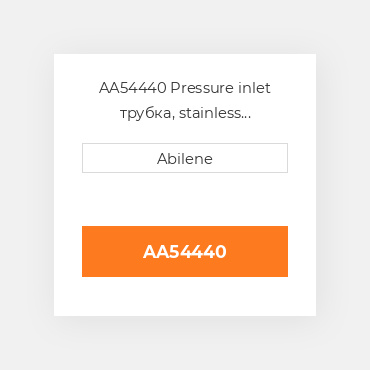Image resolution: width=370 pixels, height=370 pixels.
Task: Open the Abilene location selector
Action: (x=185, y=158)
